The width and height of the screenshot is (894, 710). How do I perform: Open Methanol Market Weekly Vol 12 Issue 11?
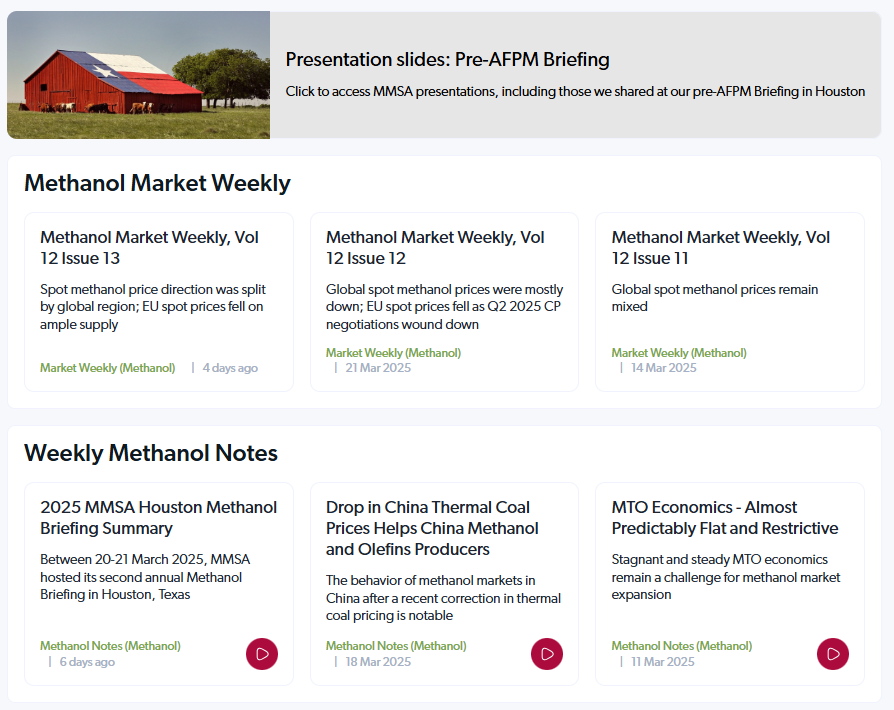[x=719, y=247]
